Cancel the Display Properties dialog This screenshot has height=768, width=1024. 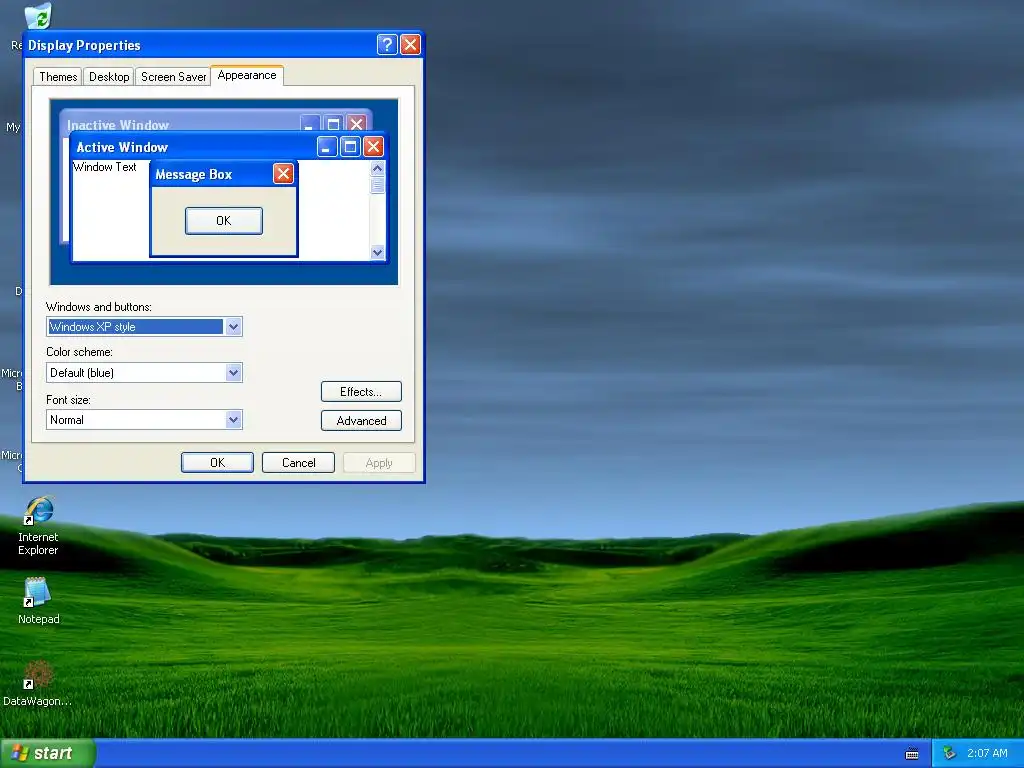tap(298, 462)
